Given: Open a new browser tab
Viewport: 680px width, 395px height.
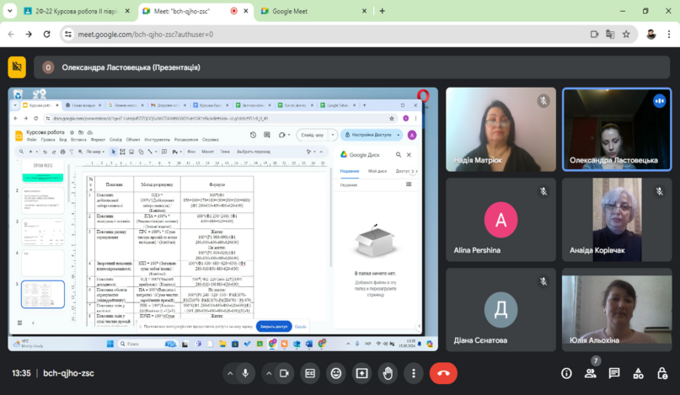Looking at the screenshot, I should click(x=382, y=11).
